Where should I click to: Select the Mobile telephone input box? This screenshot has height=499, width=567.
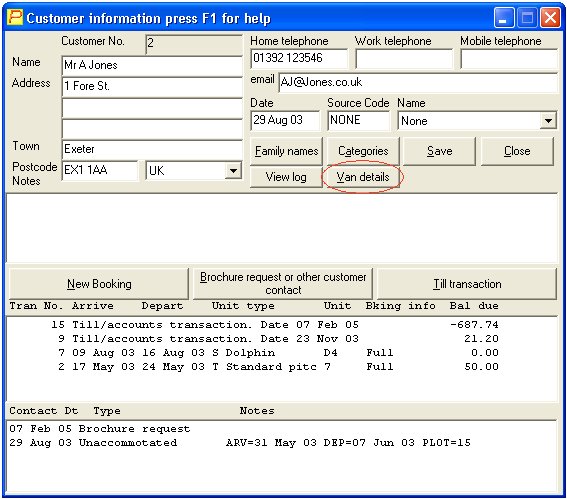(x=509, y=59)
